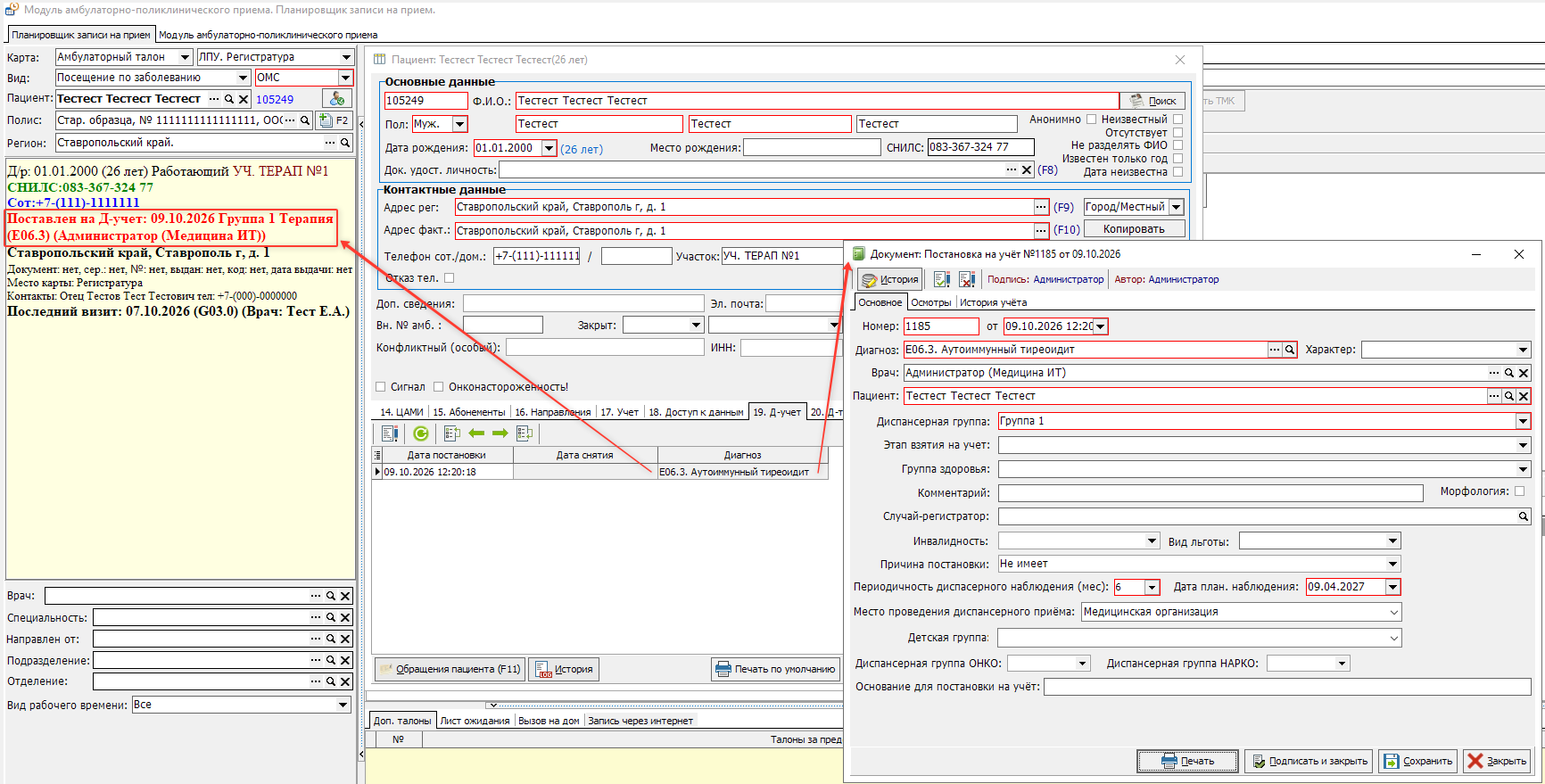Click the magnifier in planner Специальность field
Viewport: 1545px width, 784px height.
tap(331, 617)
